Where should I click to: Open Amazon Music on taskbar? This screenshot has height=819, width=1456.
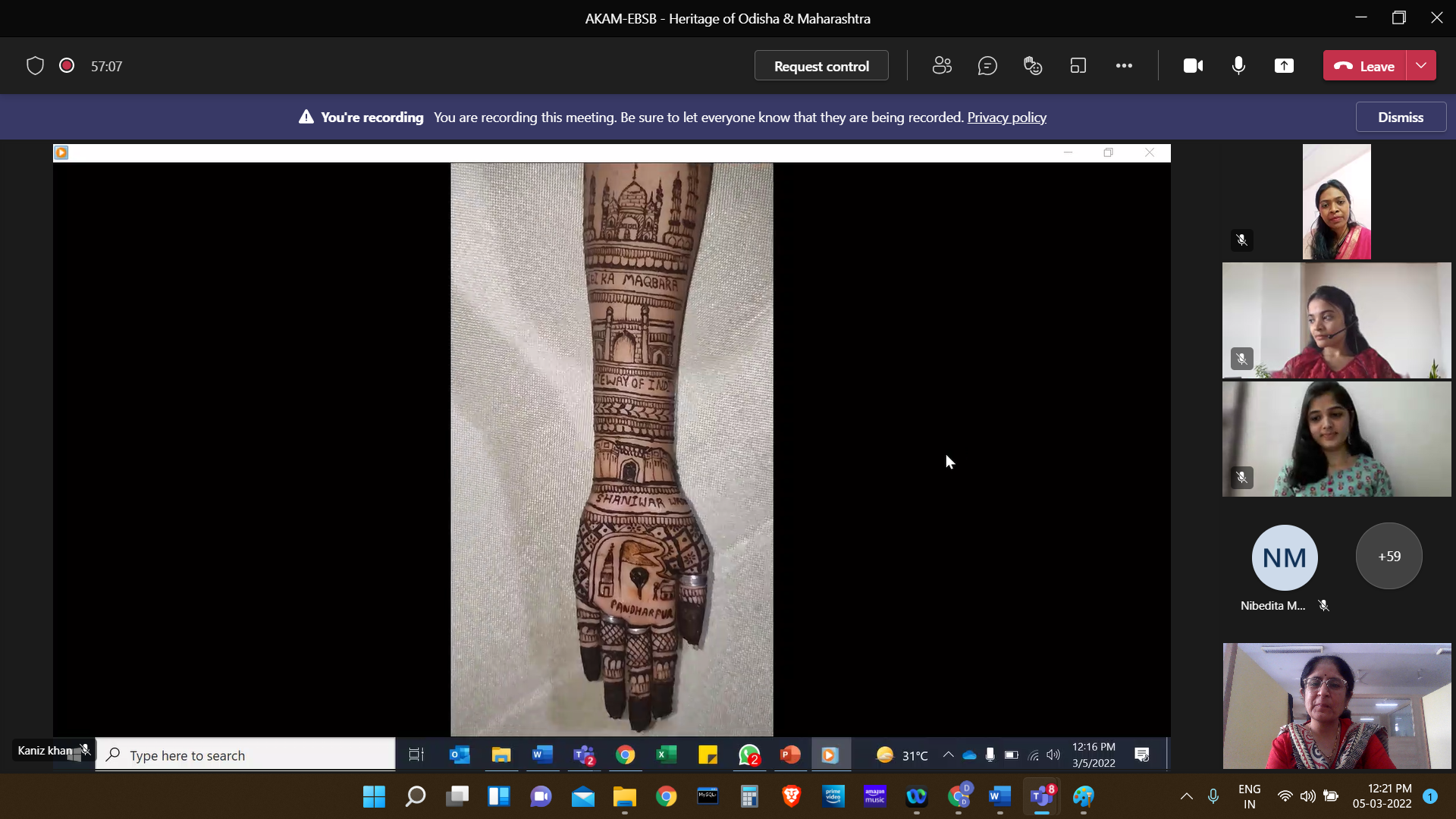pos(874,796)
